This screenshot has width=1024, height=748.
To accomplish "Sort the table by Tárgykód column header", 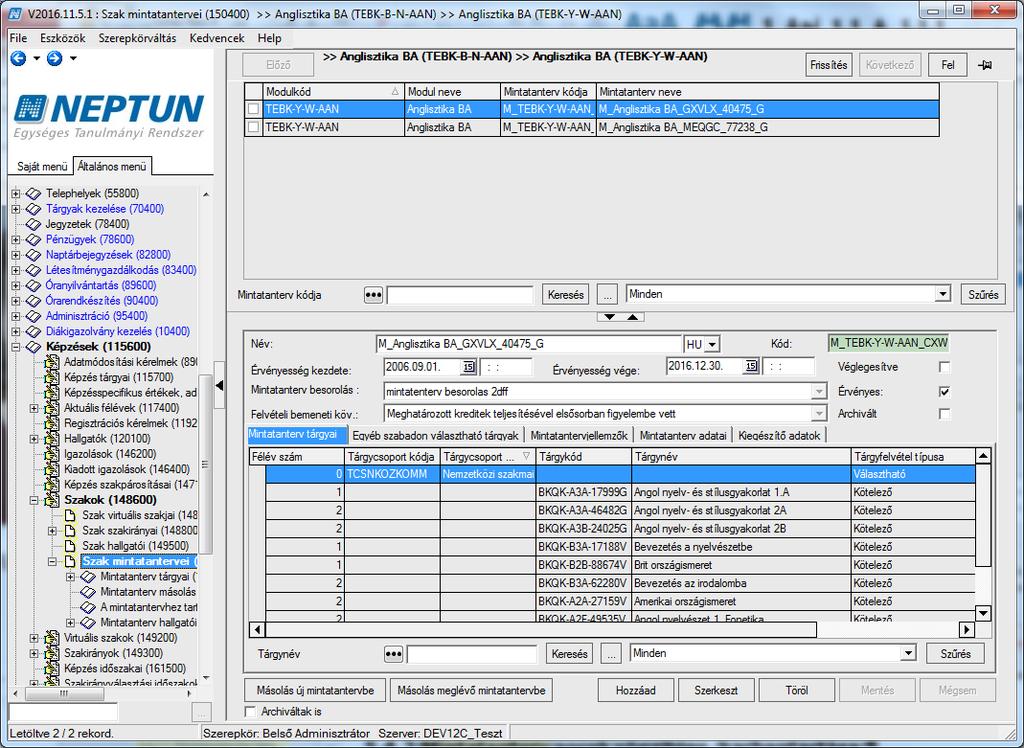I will click(x=584, y=457).
